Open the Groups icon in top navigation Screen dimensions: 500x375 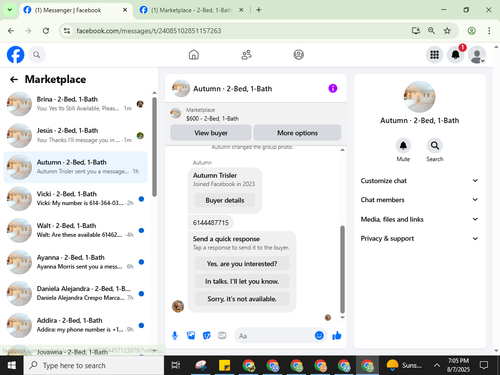click(x=298, y=55)
